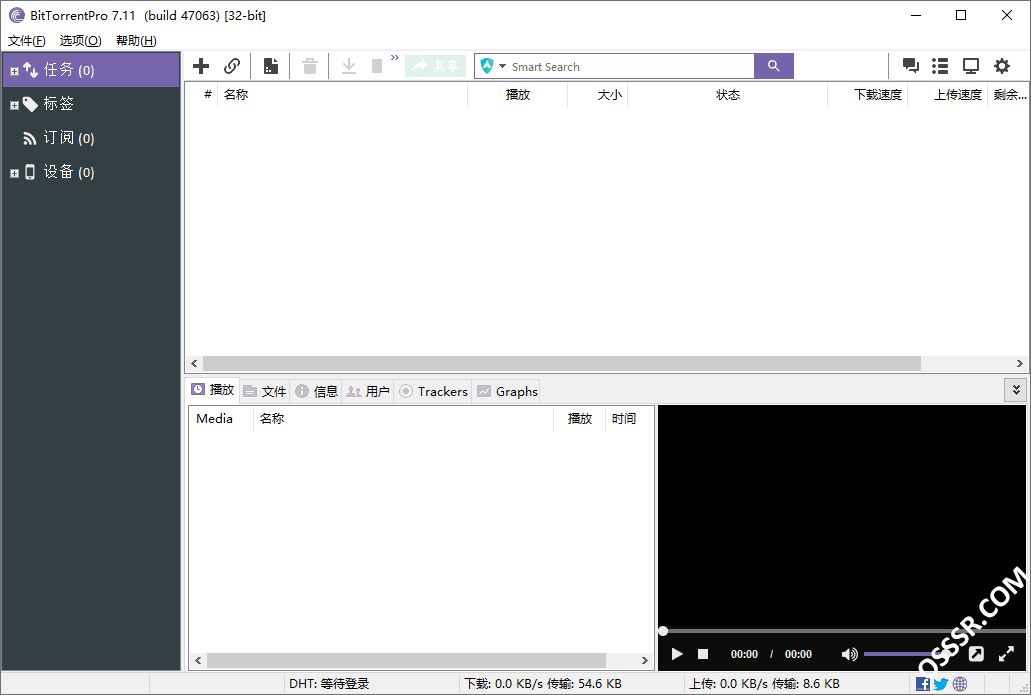
Task: Open the search provider dropdown arrow
Action: 502,66
